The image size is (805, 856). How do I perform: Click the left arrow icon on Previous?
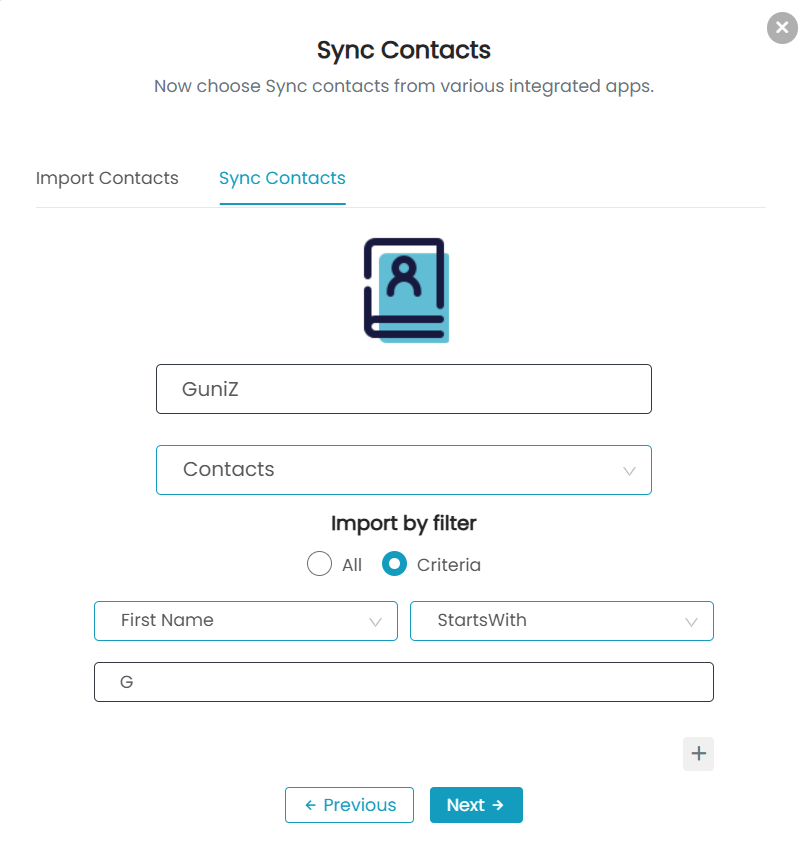click(x=311, y=805)
